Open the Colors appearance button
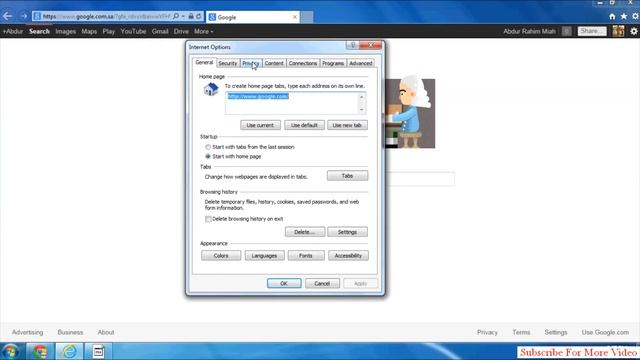 pyautogui.click(x=221, y=256)
